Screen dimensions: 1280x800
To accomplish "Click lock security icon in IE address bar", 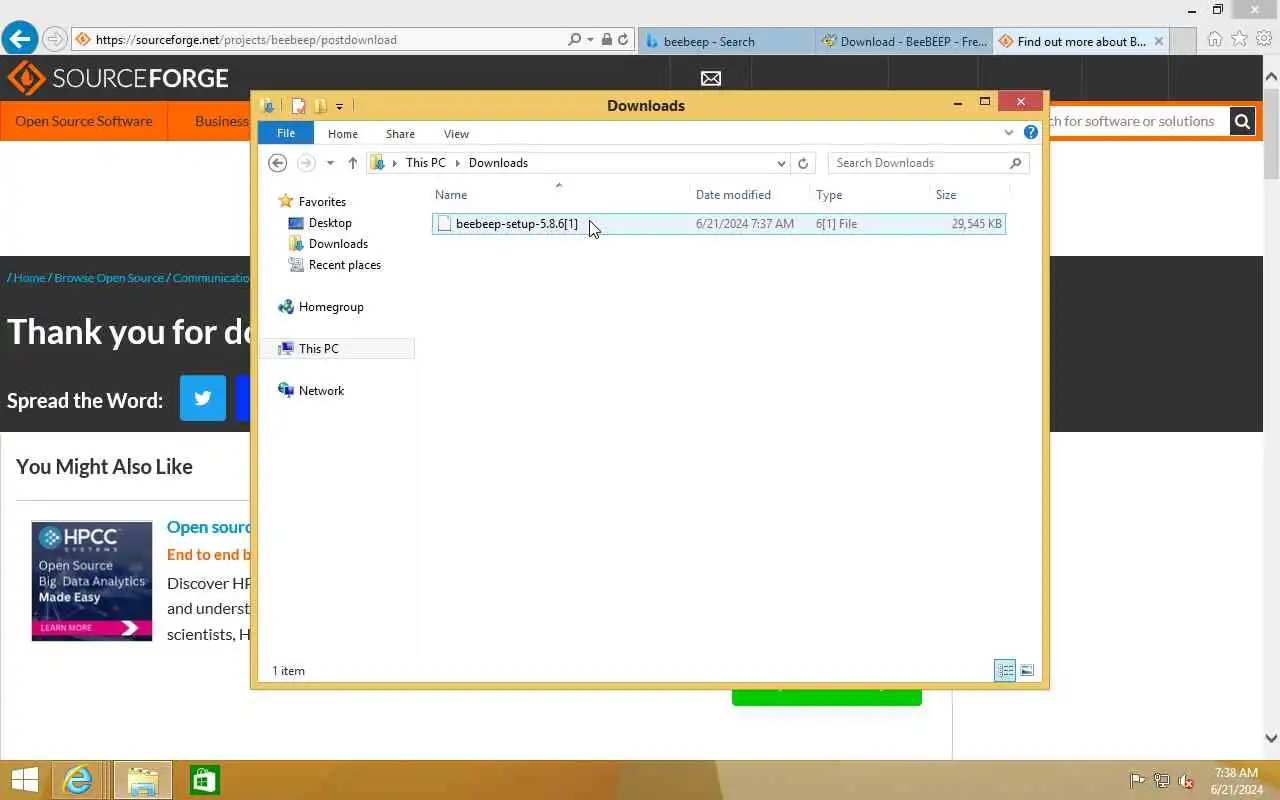I will 606,40.
